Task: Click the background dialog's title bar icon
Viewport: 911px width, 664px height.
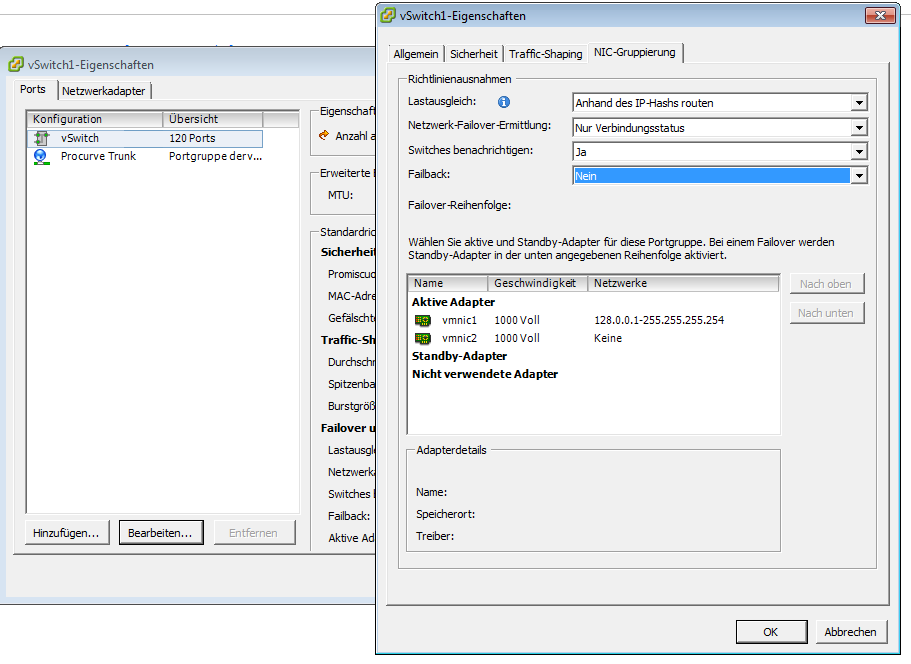Action: 15,63
